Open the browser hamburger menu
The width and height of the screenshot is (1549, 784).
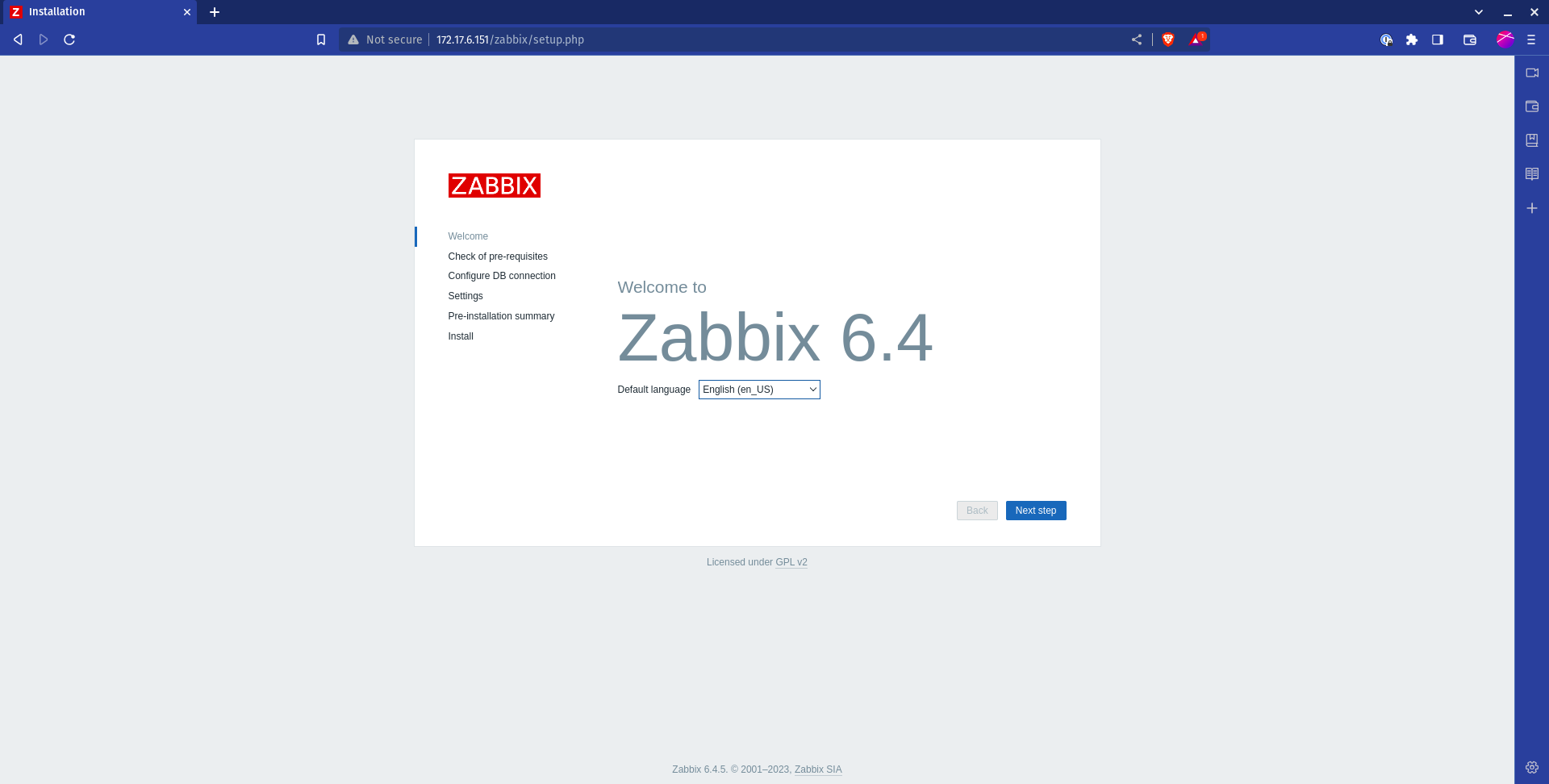click(x=1531, y=40)
